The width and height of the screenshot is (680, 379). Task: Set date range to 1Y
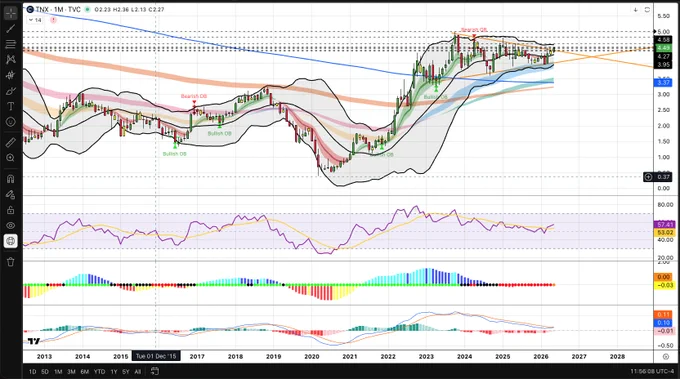(114, 372)
